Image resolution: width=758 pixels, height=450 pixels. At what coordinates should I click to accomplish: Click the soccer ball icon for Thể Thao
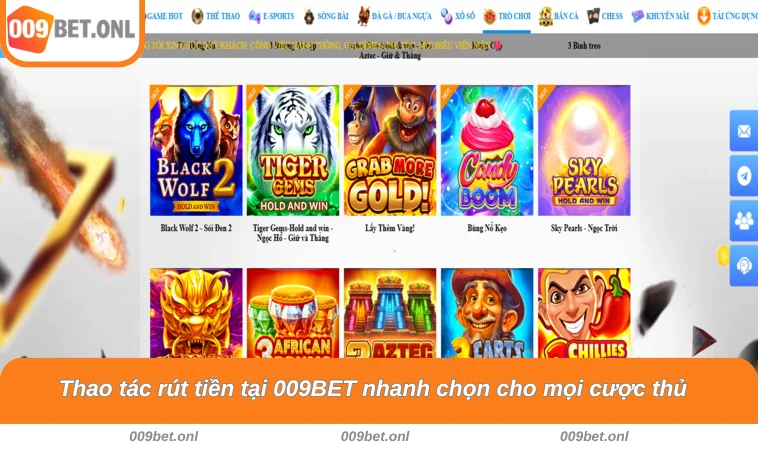(x=197, y=16)
